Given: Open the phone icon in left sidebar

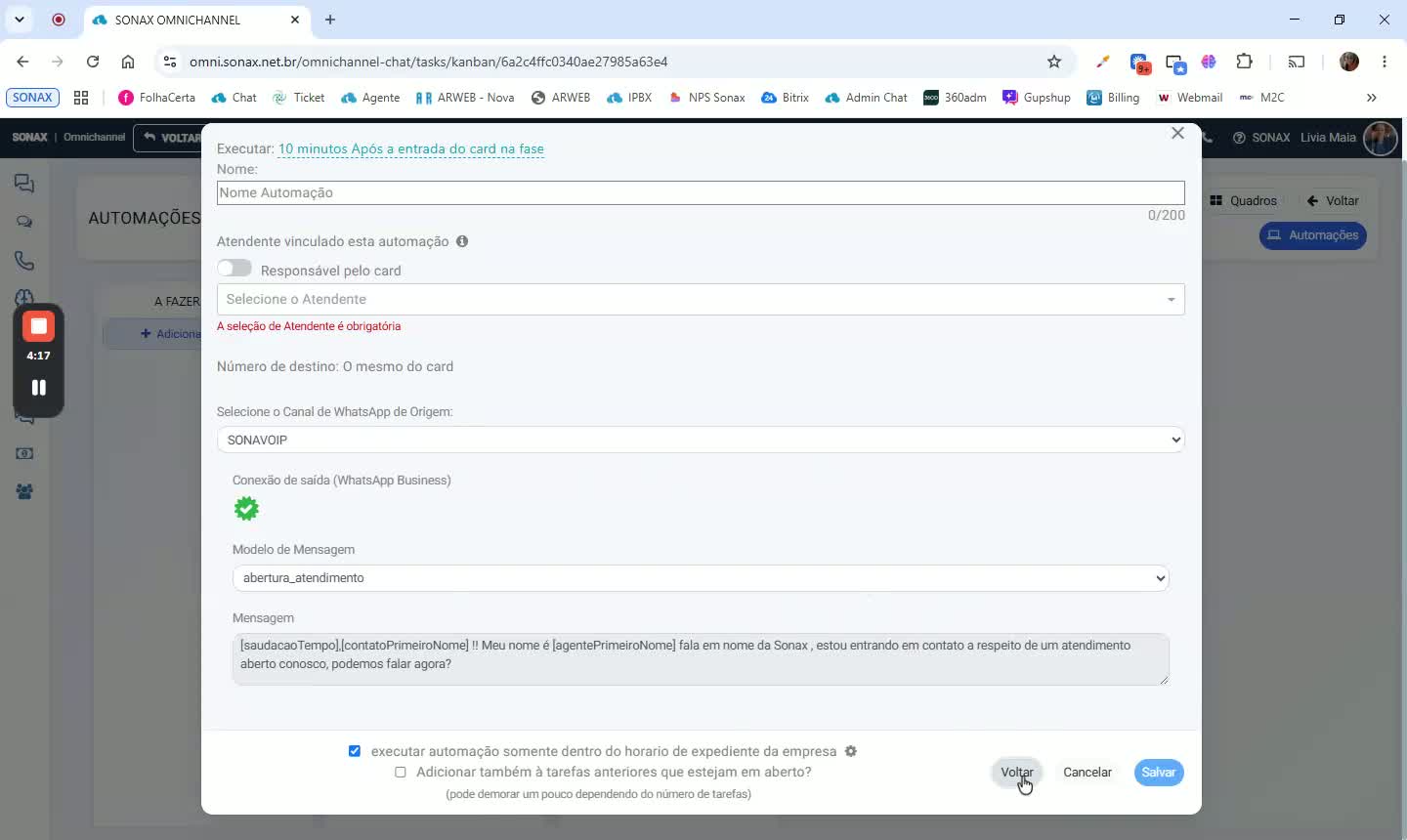Looking at the screenshot, I should (24, 261).
